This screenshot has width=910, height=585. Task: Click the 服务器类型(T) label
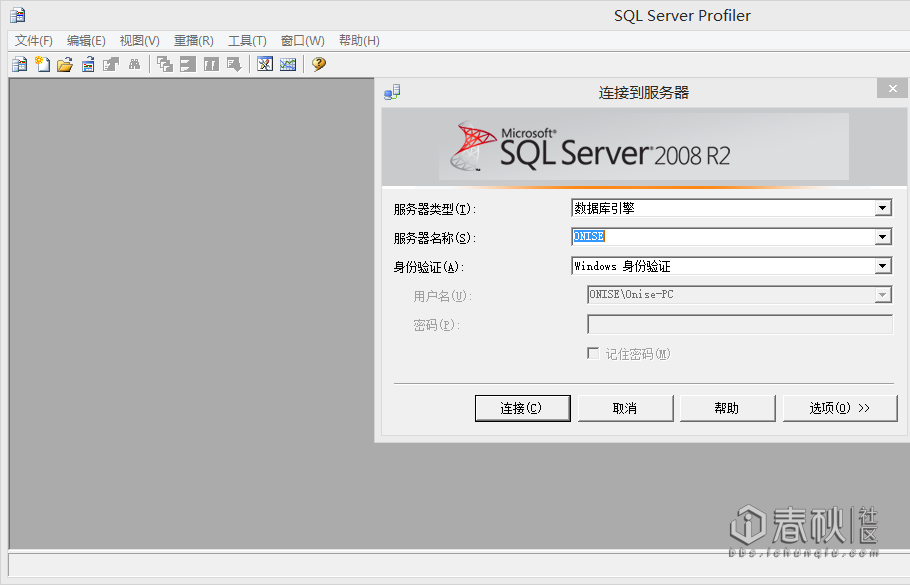click(434, 209)
